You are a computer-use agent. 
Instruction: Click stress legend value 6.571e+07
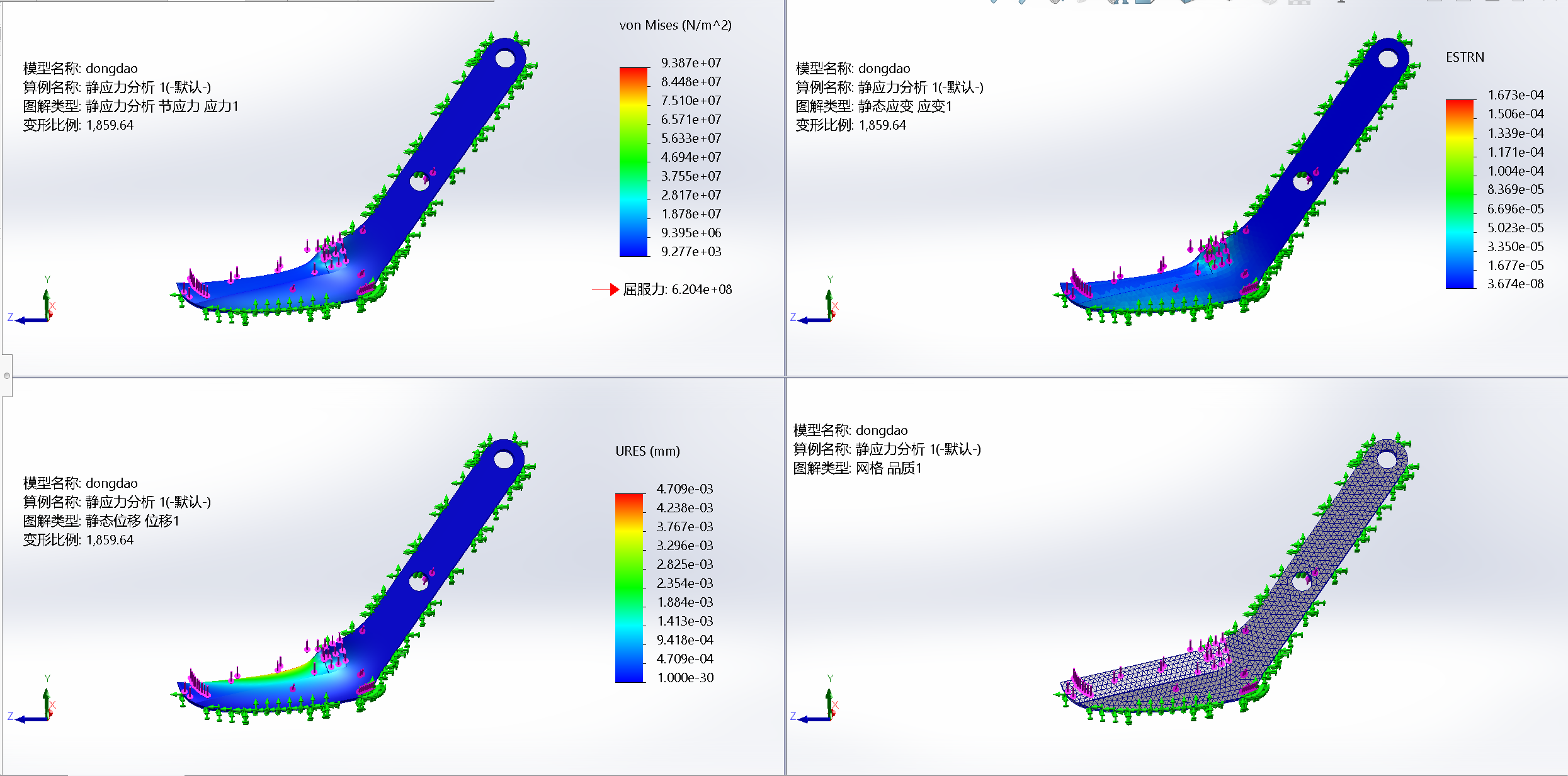tap(691, 120)
